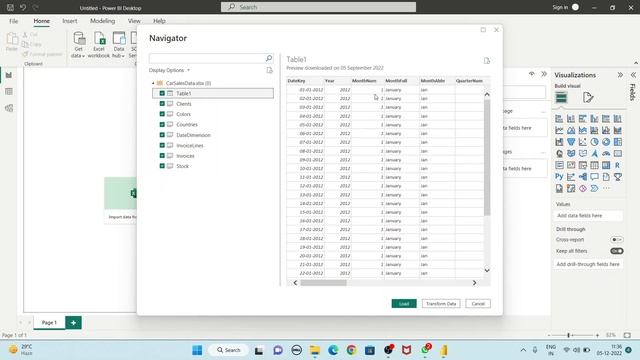Select the Pie chart visual
The width and height of the screenshot is (640, 360).
tap(594, 142)
